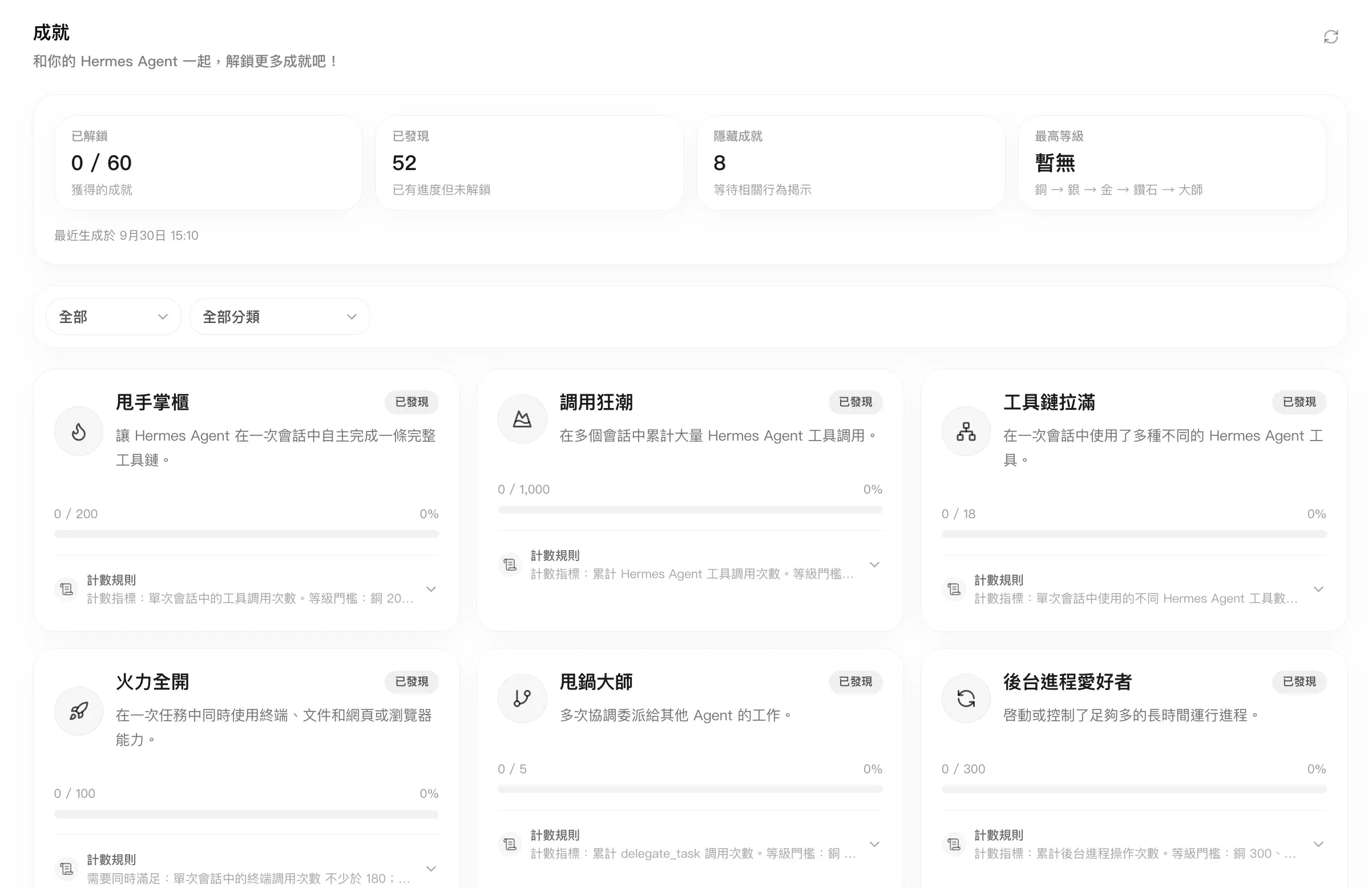The width and height of the screenshot is (1372, 888).
Task: Click the 最高等級 暫無 stat card
Action: pyautogui.click(x=1172, y=163)
